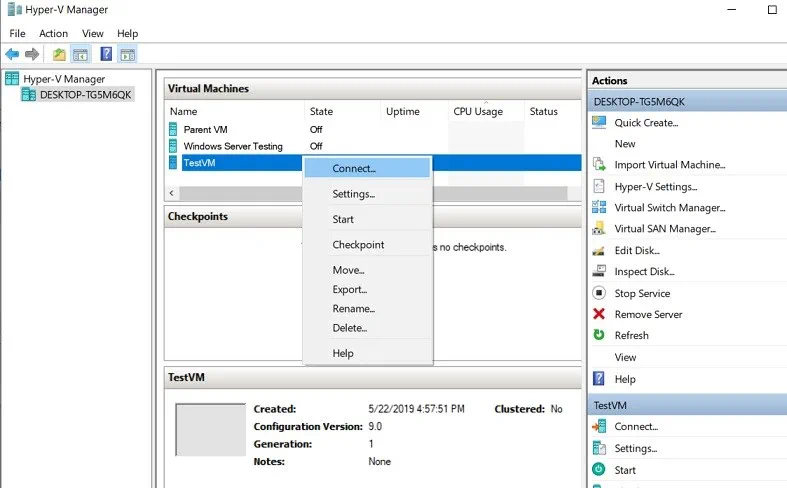
Task: Open Quick Create in the Actions pane
Action: click(x=646, y=123)
